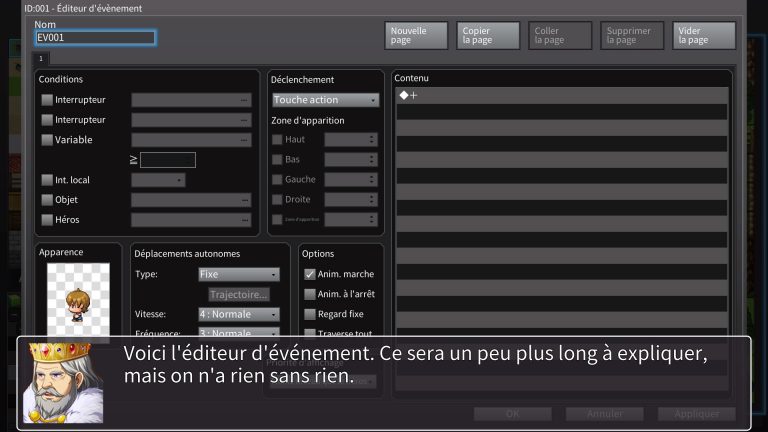Create a new page with Nouvelle page
This screenshot has width=768, height=432.
click(416, 35)
